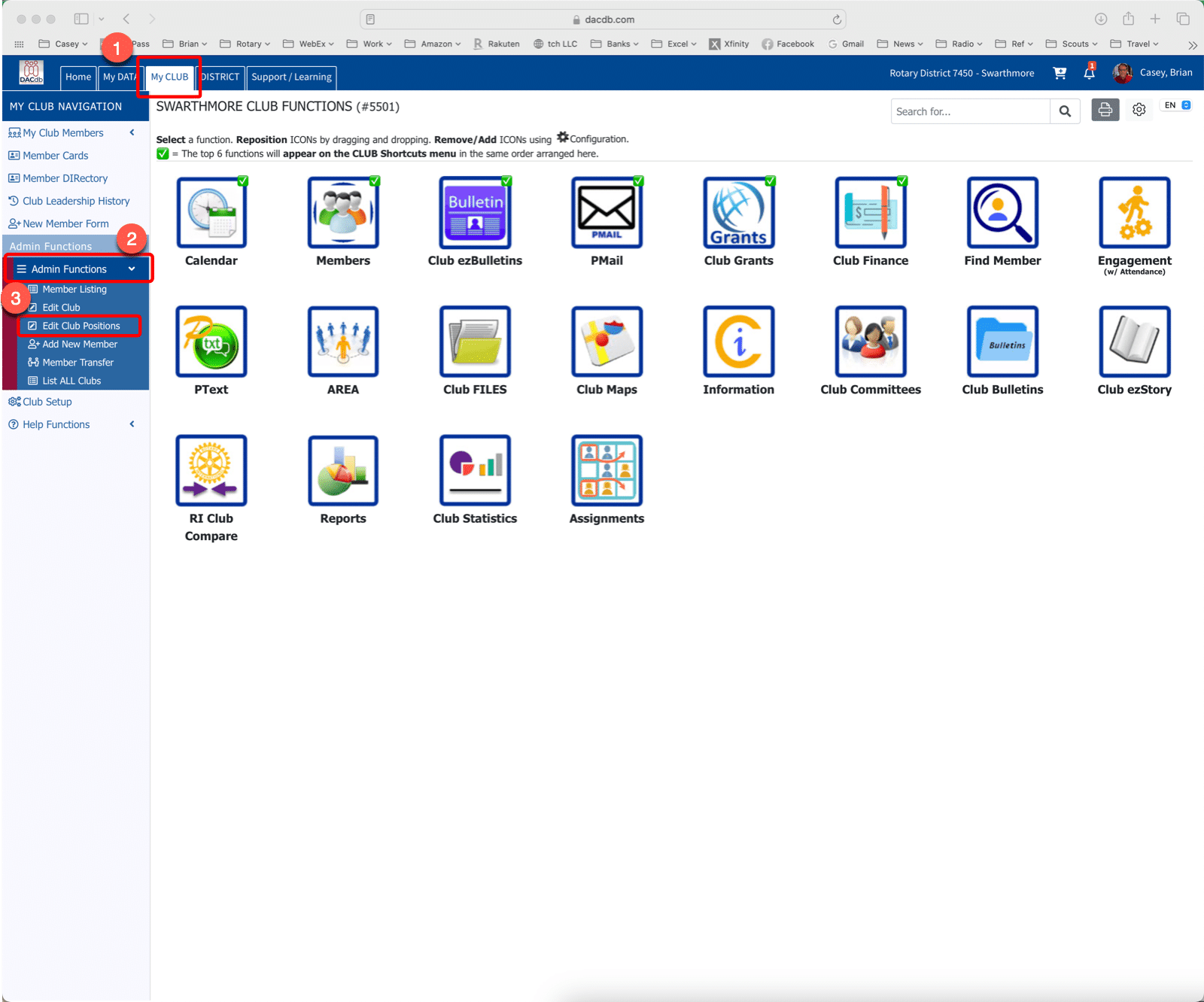Screen dimensions: 1204x1002
Task: Switch to the Home tab
Action: (78, 77)
